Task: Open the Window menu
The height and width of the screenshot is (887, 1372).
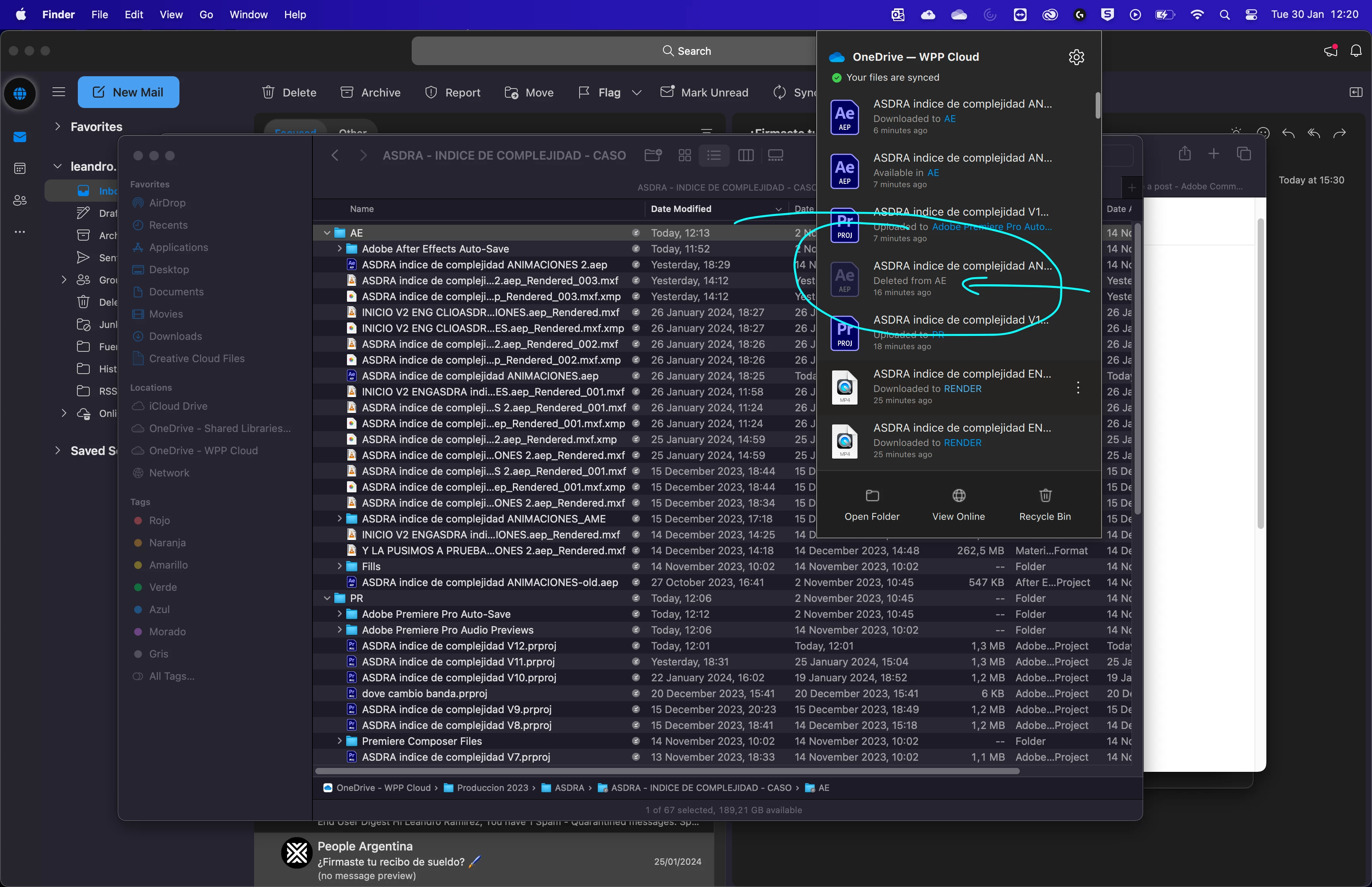Action: tap(248, 15)
